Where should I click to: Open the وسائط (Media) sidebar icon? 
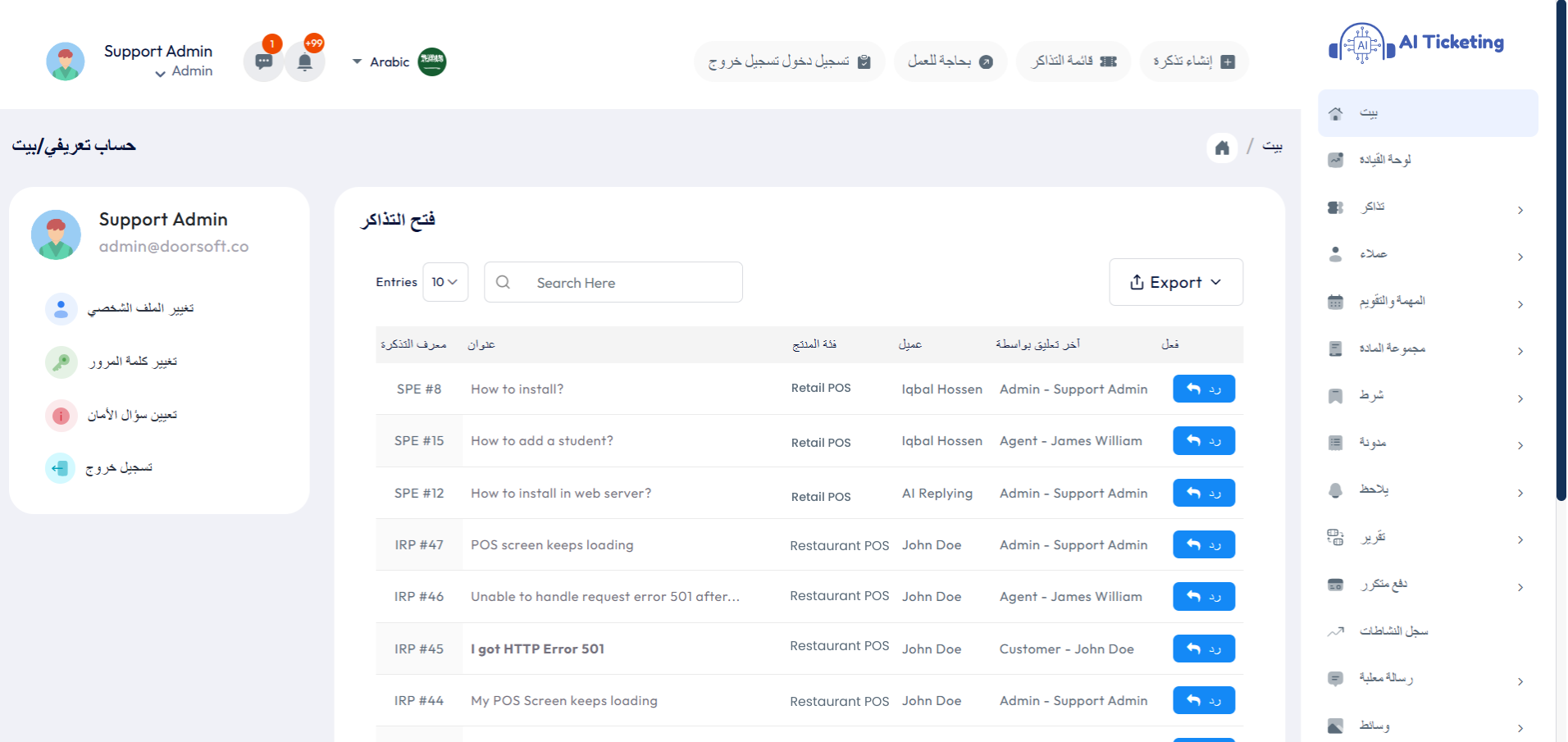pos(1337,725)
